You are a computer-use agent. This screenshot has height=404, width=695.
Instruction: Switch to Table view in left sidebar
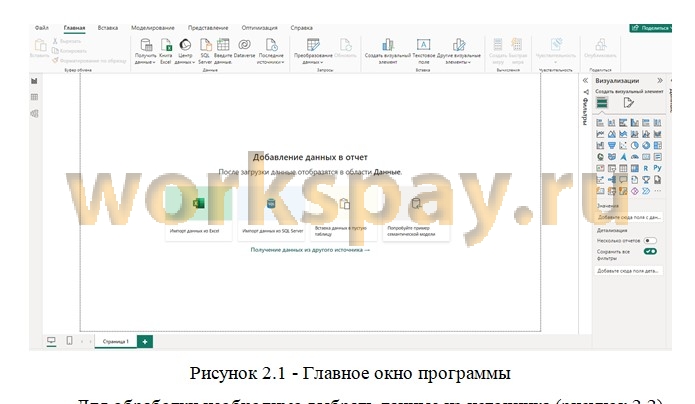[34, 97]
